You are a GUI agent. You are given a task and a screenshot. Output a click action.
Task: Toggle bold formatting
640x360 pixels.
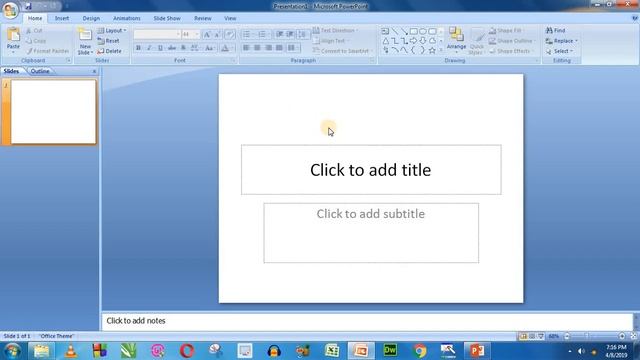tap(138, 48)
